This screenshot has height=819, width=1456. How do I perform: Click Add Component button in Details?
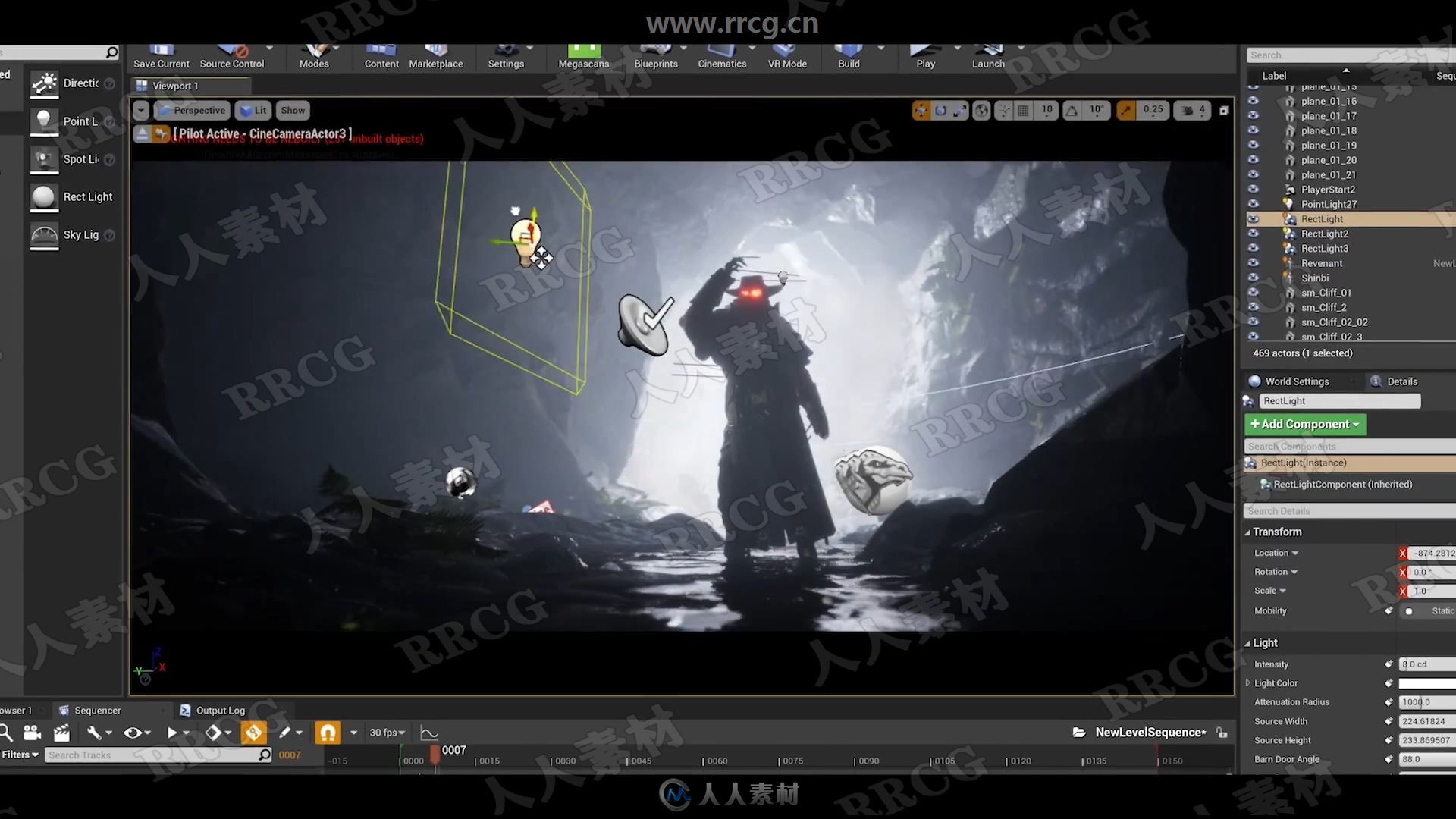(1305, 424)
